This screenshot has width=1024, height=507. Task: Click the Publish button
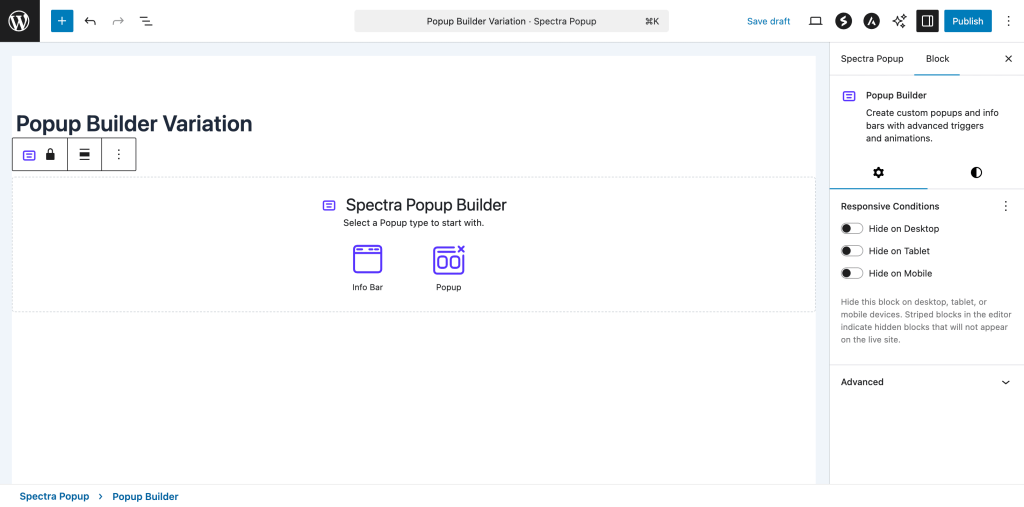click(967, 21)
